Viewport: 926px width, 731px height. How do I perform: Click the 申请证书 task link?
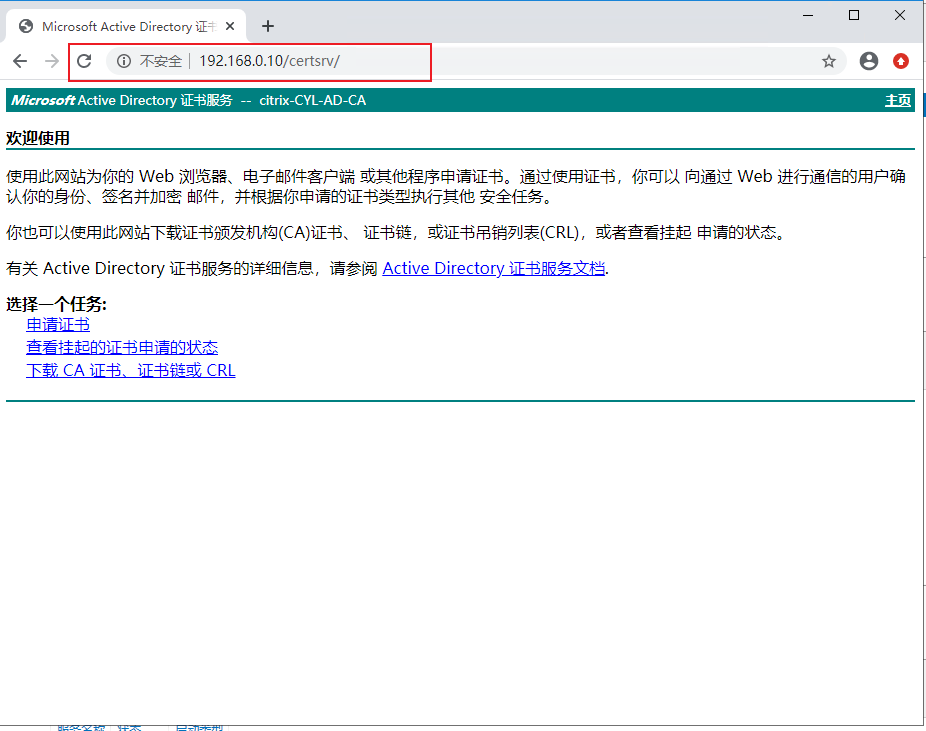pos(58,324)
